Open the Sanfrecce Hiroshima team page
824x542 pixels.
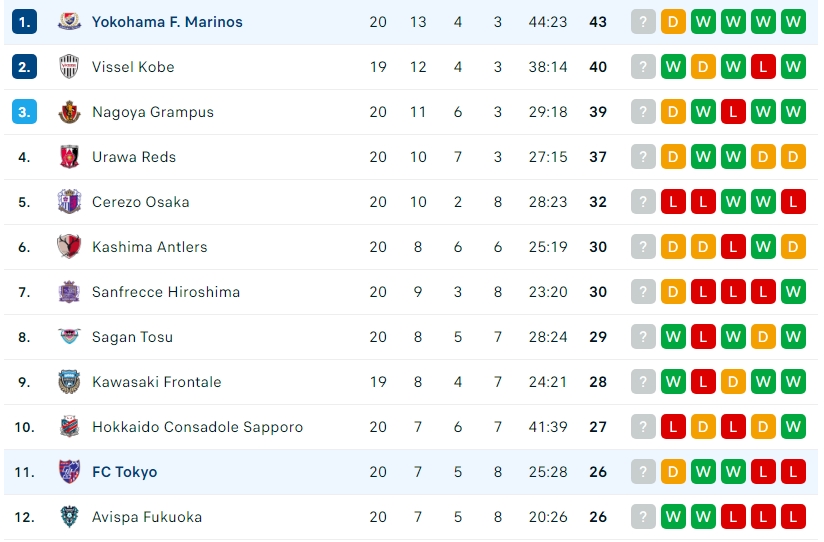pyautogui.click(x=166, y=292)
